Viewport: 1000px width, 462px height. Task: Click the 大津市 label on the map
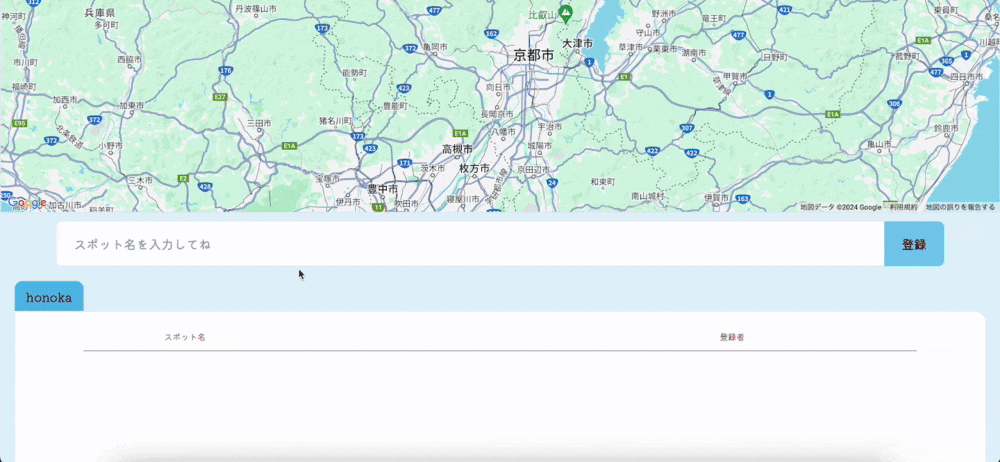pos(578,43)
